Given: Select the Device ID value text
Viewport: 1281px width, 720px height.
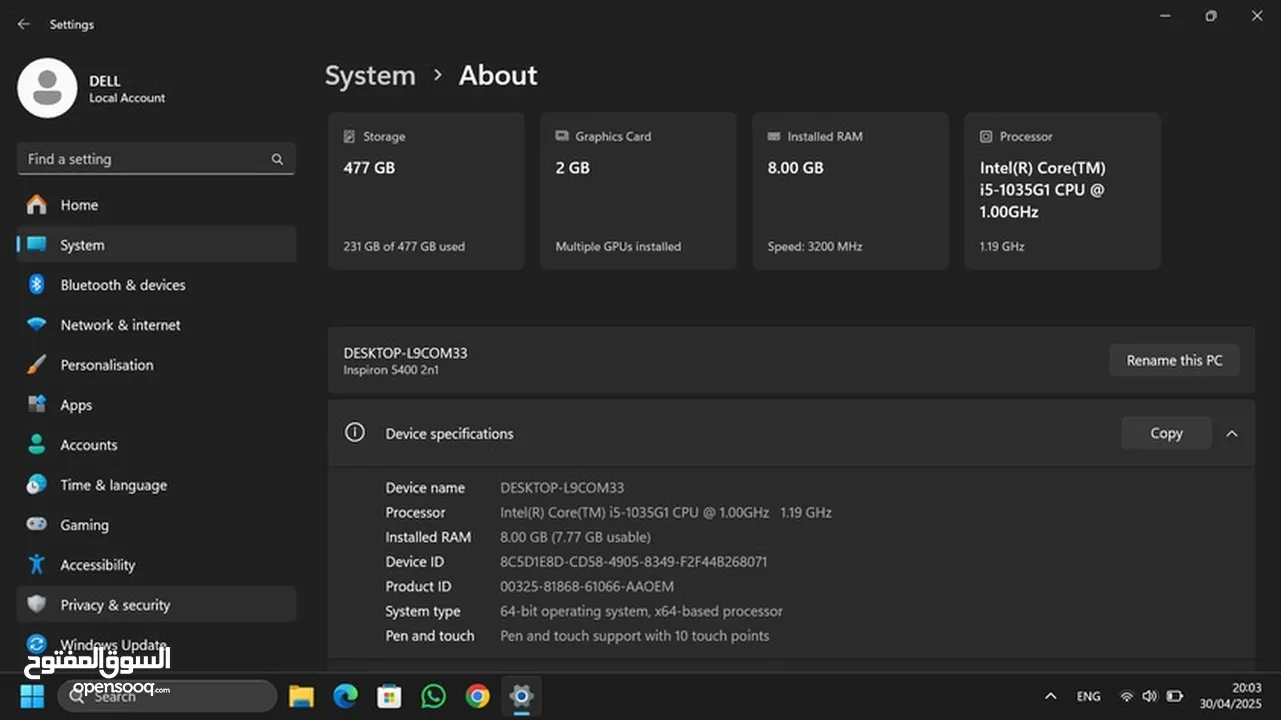Looking at the screenshot, I should [x=634, y=562].
